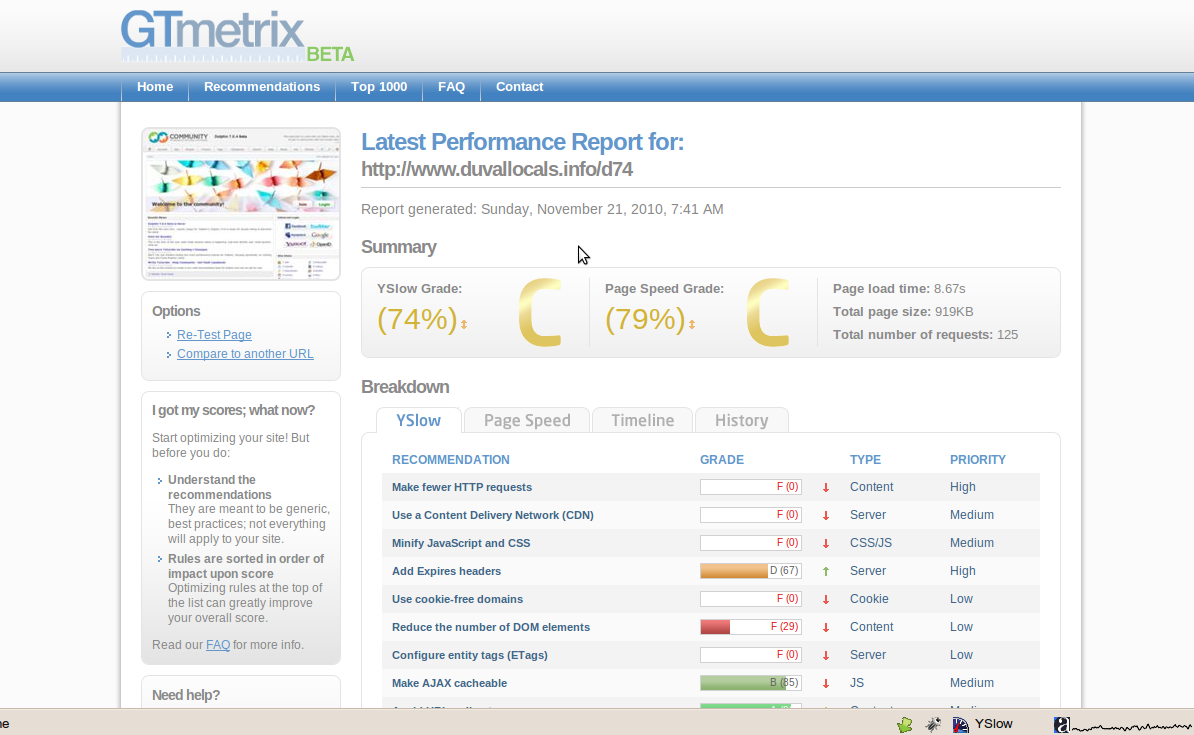Click red down arrow in Make fewer HTTP requests row
1194x735 pixels.
tap(826, 488)
